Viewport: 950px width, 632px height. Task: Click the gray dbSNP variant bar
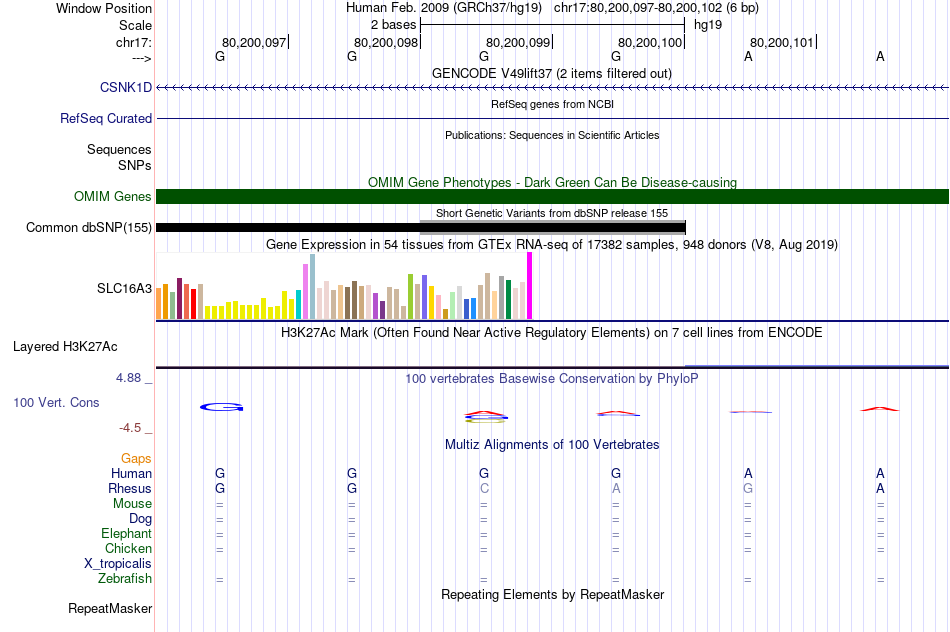[553, 228]
